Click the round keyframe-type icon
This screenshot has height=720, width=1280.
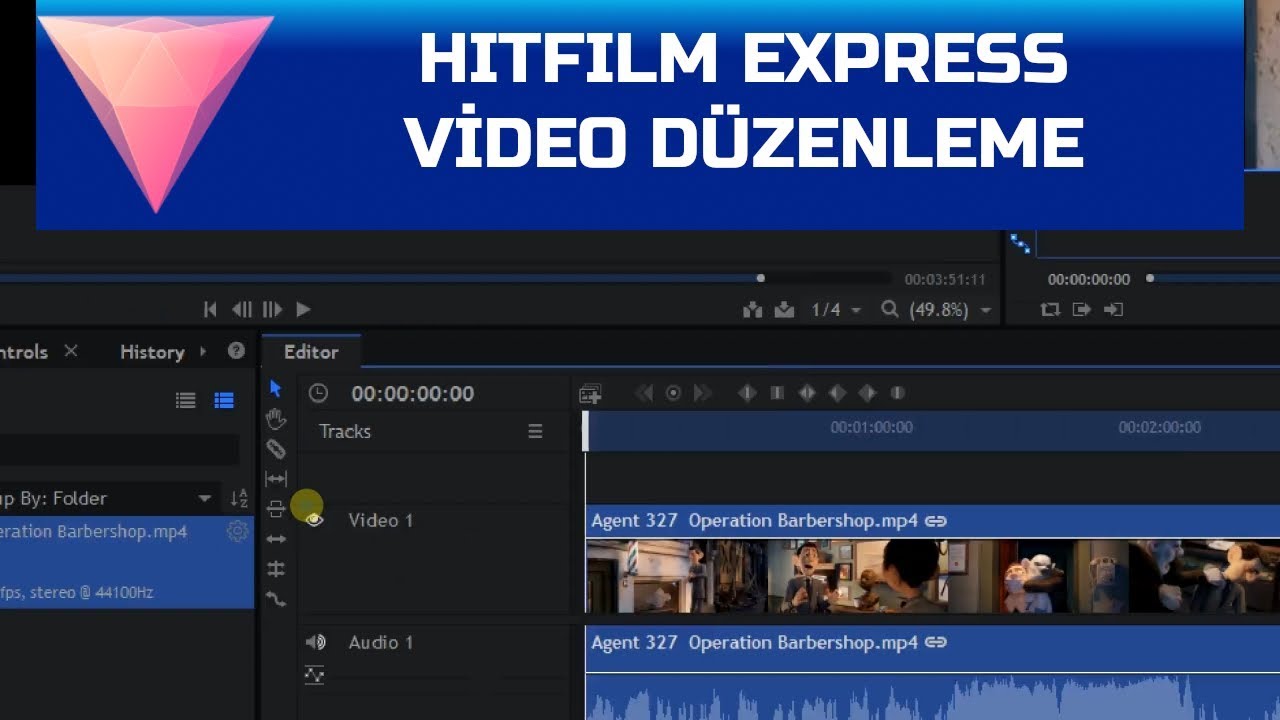tap(897, 393)
